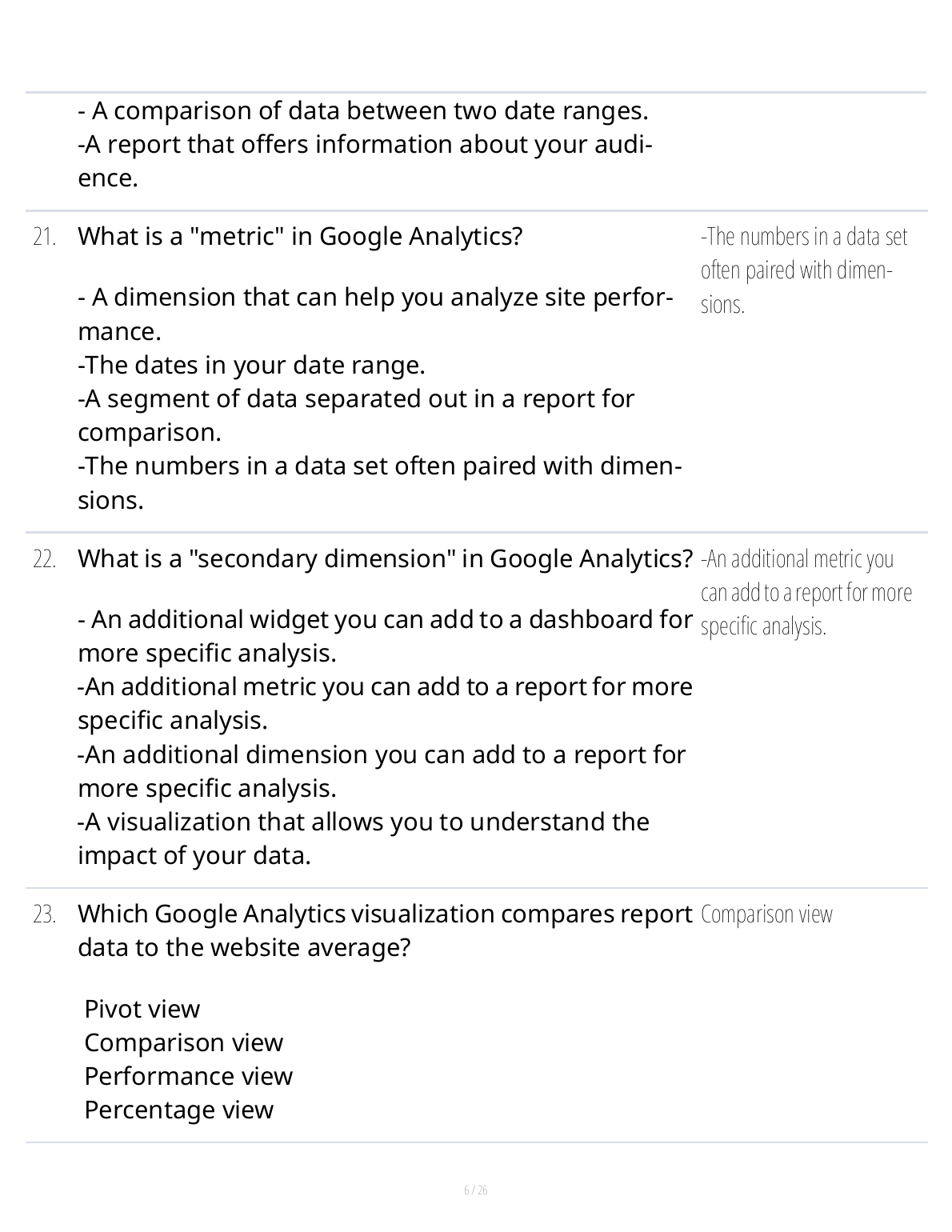Click the question about visualization comparing report data
Screen dimensions: 952x1232
[x=385, y=930]
